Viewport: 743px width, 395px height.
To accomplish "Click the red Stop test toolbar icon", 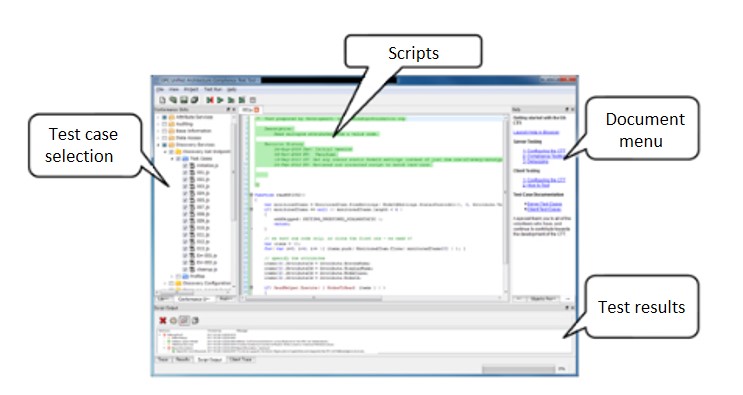I will tap(210, 100).
